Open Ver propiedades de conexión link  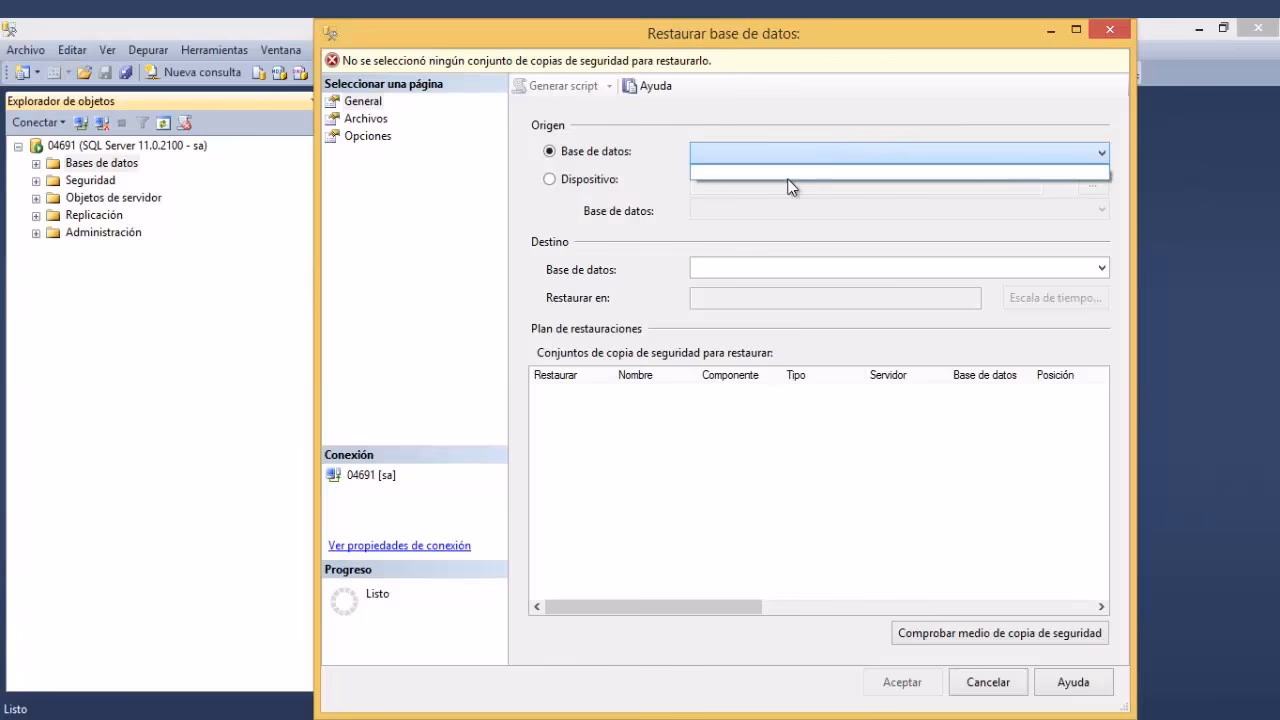399,546
